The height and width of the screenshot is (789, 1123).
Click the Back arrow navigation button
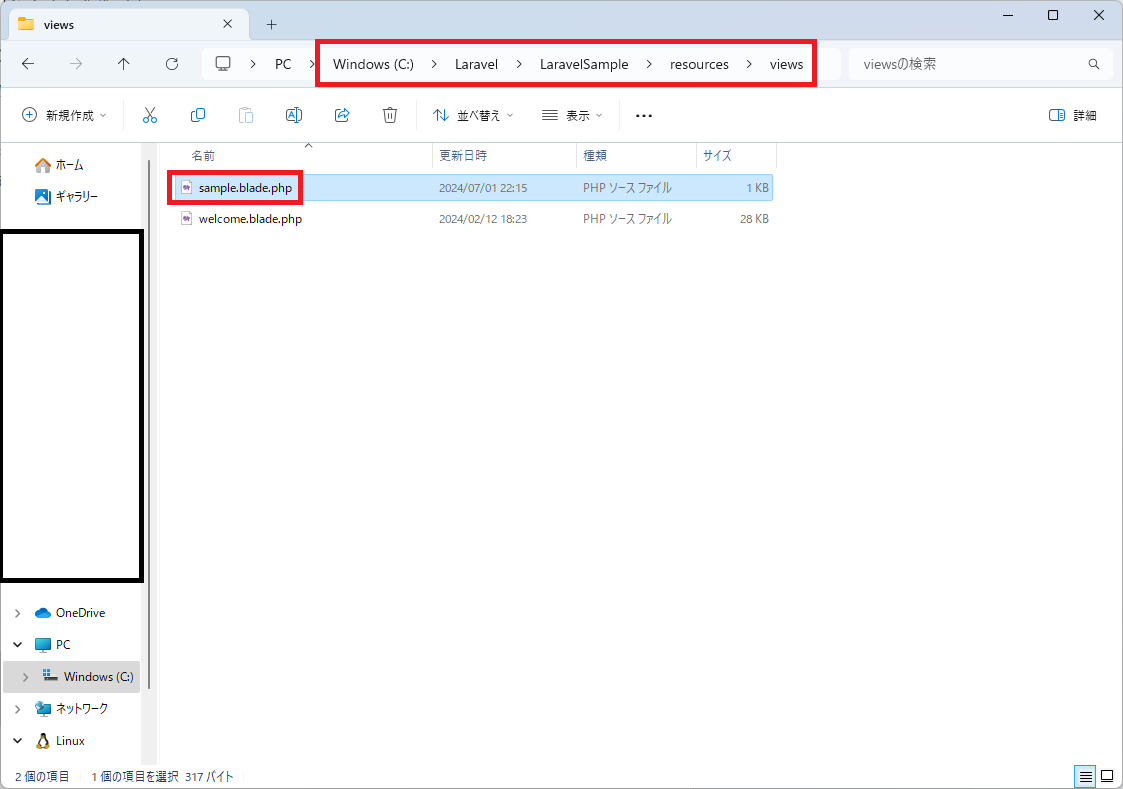pyautogui.click(x=28, y=64)
